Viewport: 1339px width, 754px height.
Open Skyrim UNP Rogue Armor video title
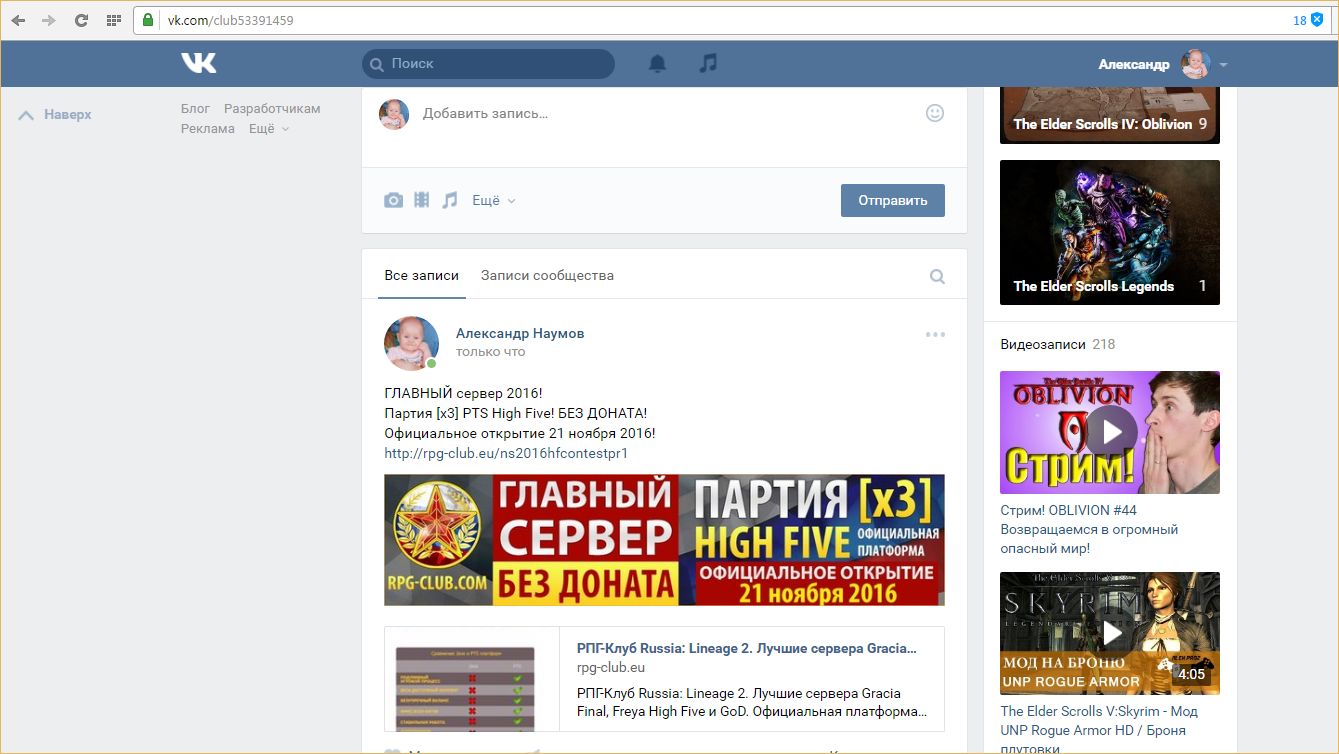point(1099,729)
